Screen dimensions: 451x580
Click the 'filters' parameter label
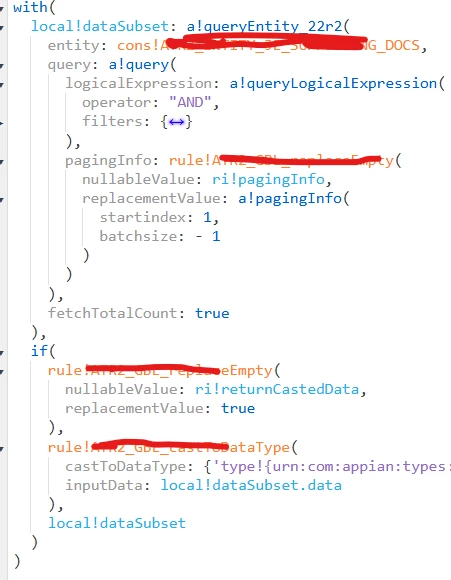tap(113, 121)
